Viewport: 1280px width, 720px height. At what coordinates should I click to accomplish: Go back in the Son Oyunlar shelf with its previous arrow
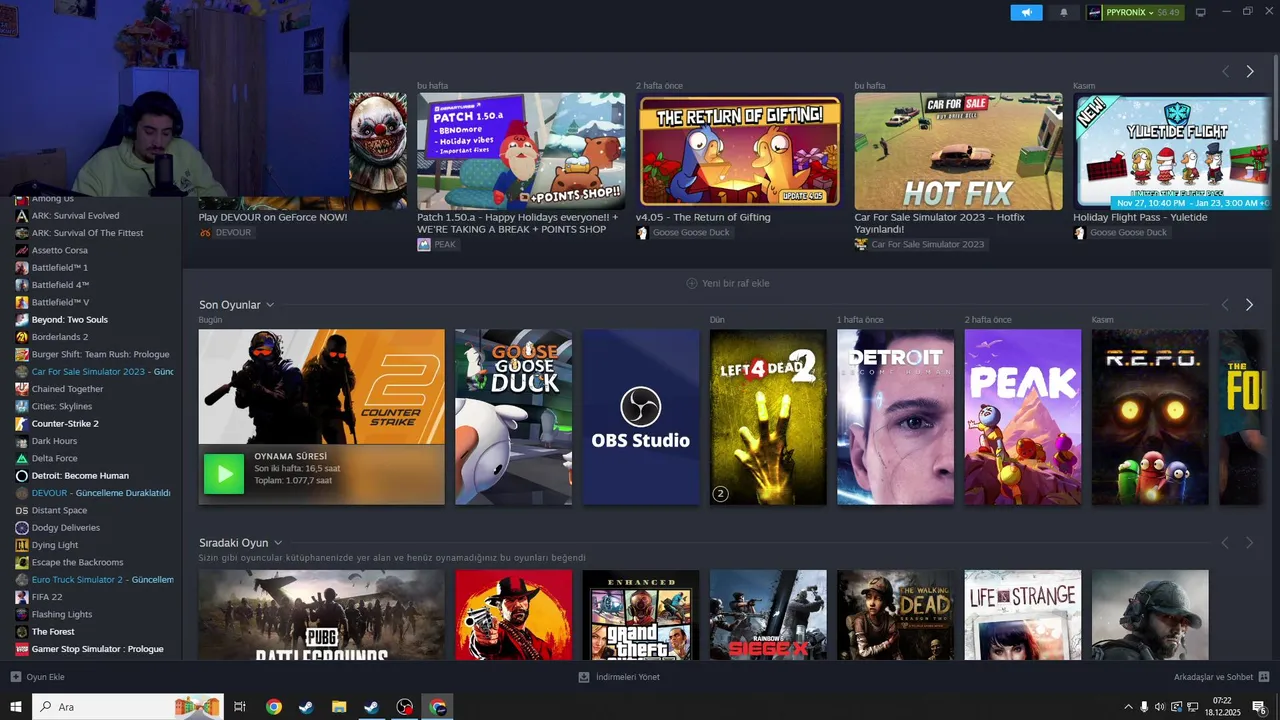click(1226, 305)
